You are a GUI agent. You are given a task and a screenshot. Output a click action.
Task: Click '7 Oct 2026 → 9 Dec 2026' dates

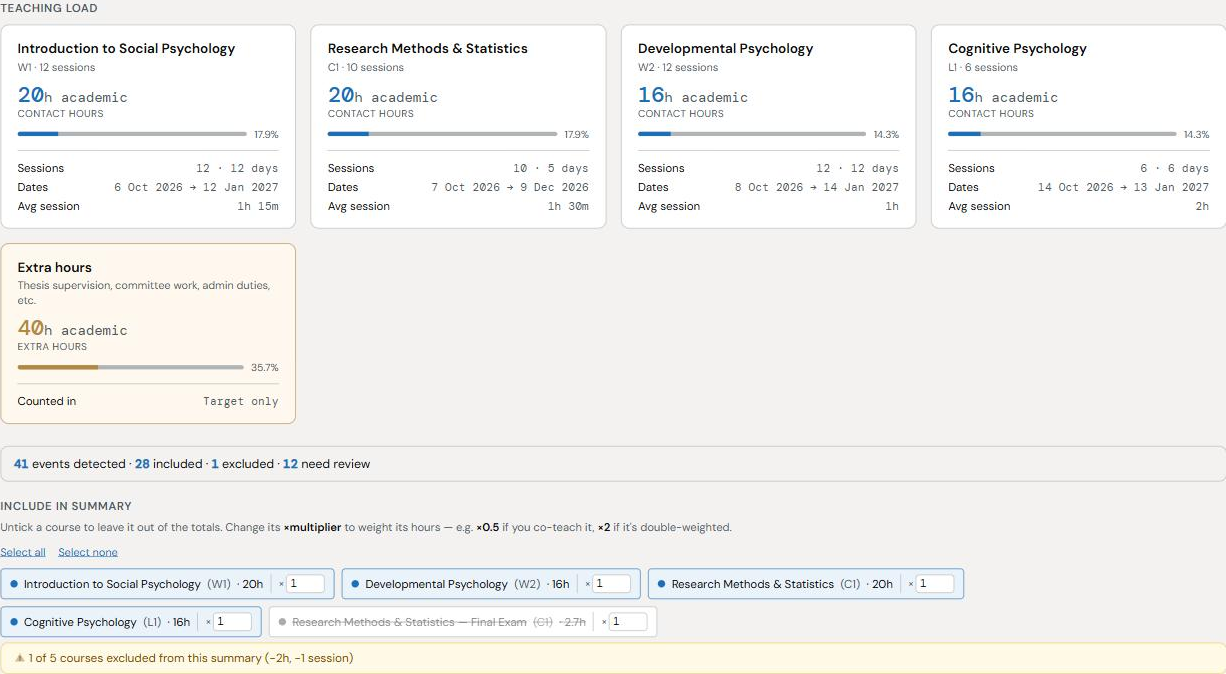click(x=510, y=187)
